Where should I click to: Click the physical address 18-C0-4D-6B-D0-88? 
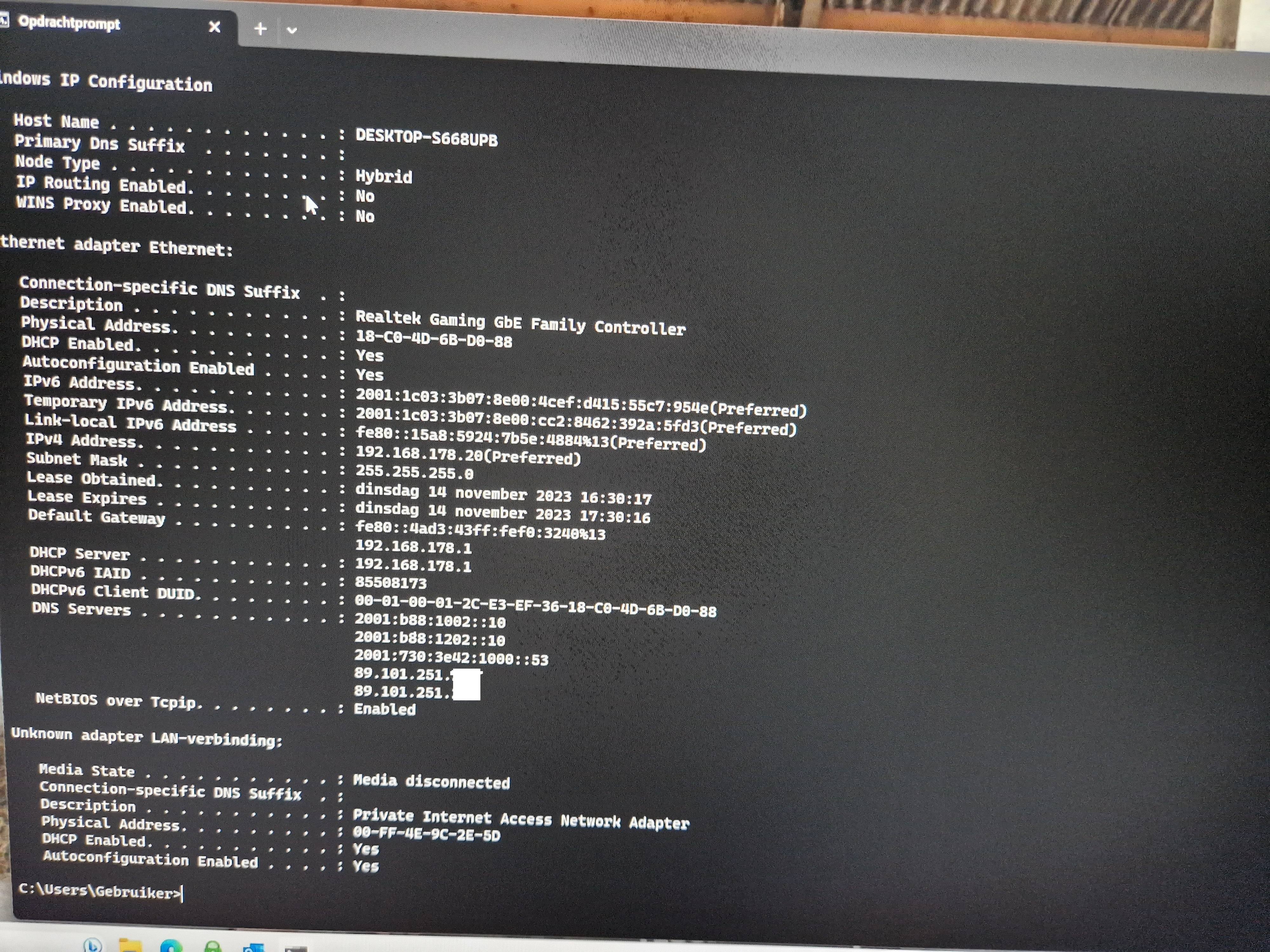pos(433,339)
